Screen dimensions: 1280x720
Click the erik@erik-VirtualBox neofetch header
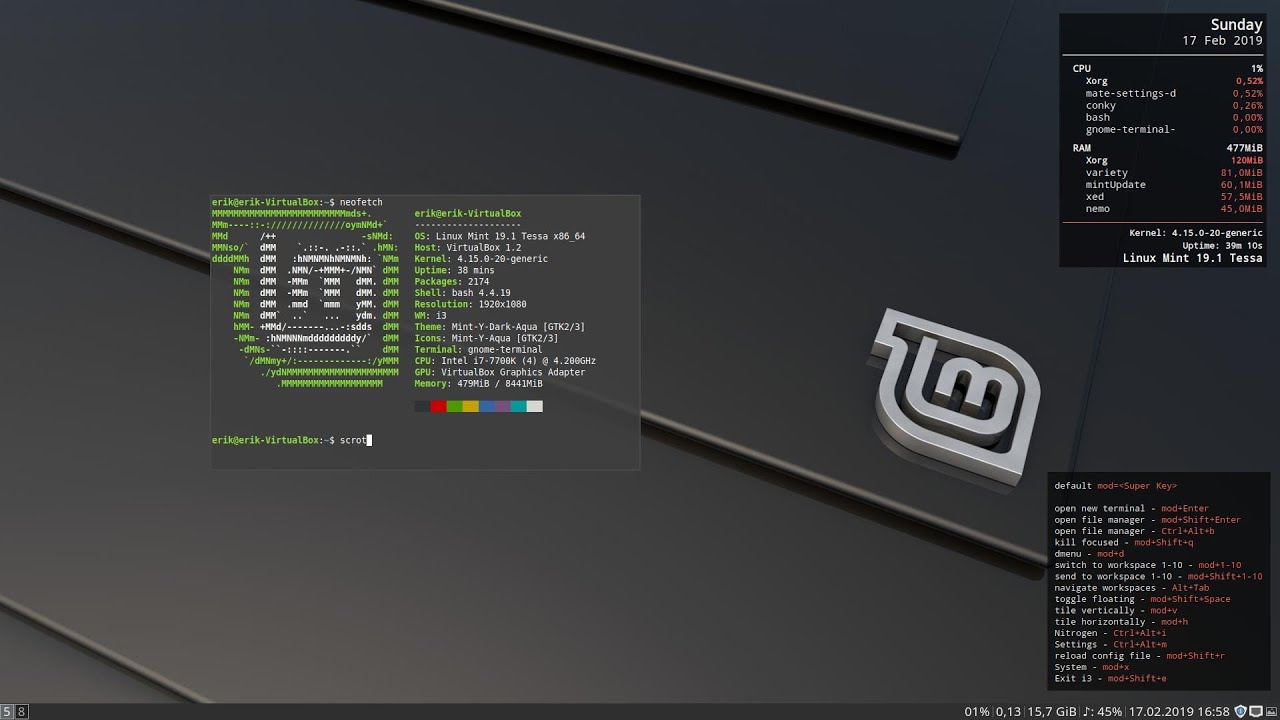(468, 213)
